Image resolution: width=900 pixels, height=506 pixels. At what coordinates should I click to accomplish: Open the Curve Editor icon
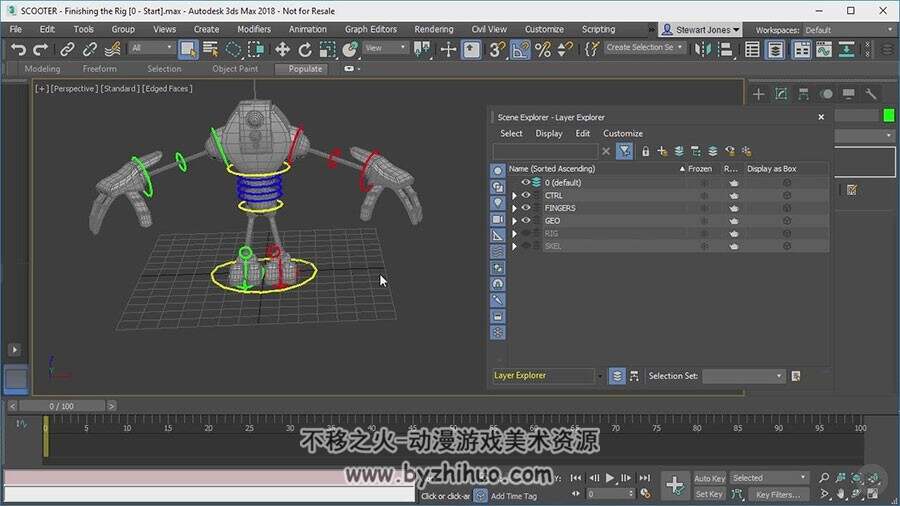824,49
